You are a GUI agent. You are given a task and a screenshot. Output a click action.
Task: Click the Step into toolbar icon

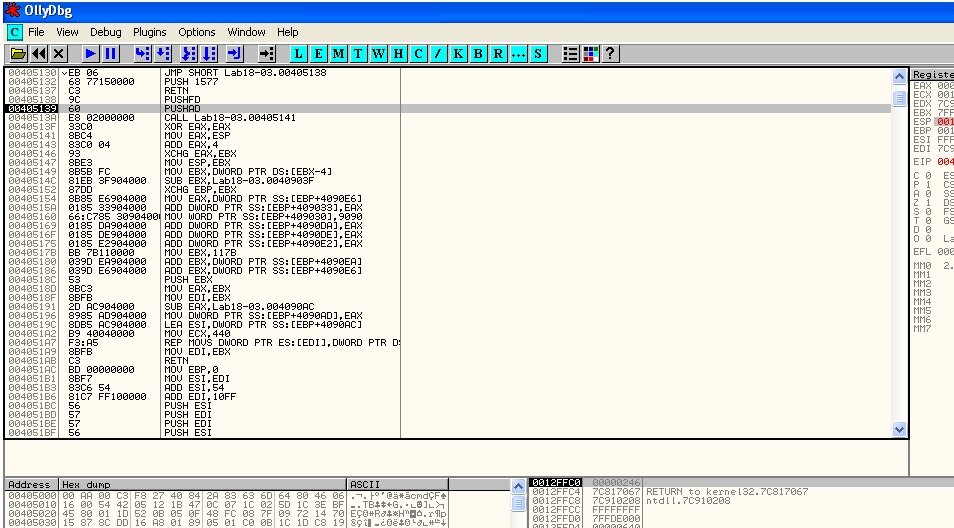[x=142, y=53]
